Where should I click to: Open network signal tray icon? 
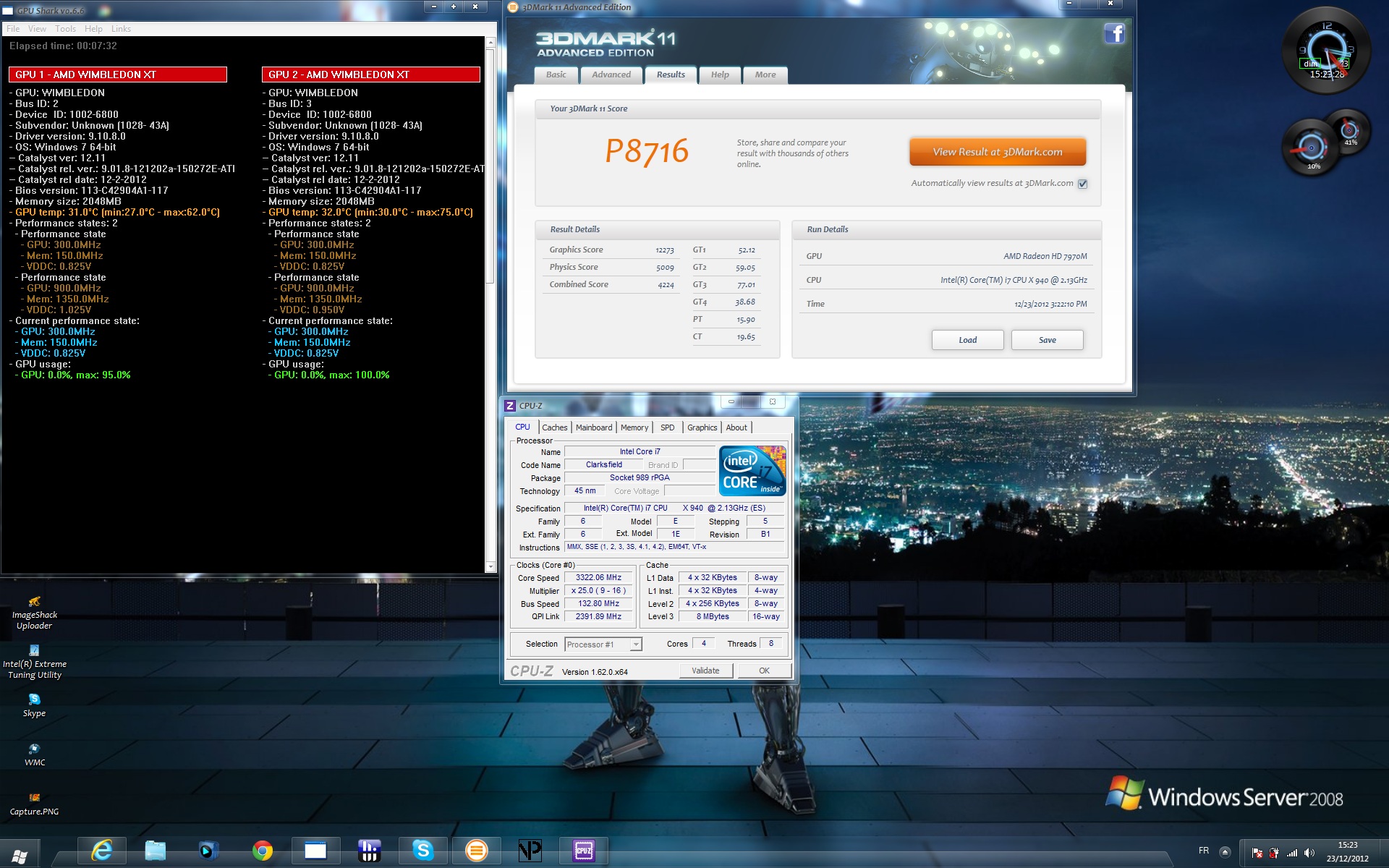point(1291,852)
